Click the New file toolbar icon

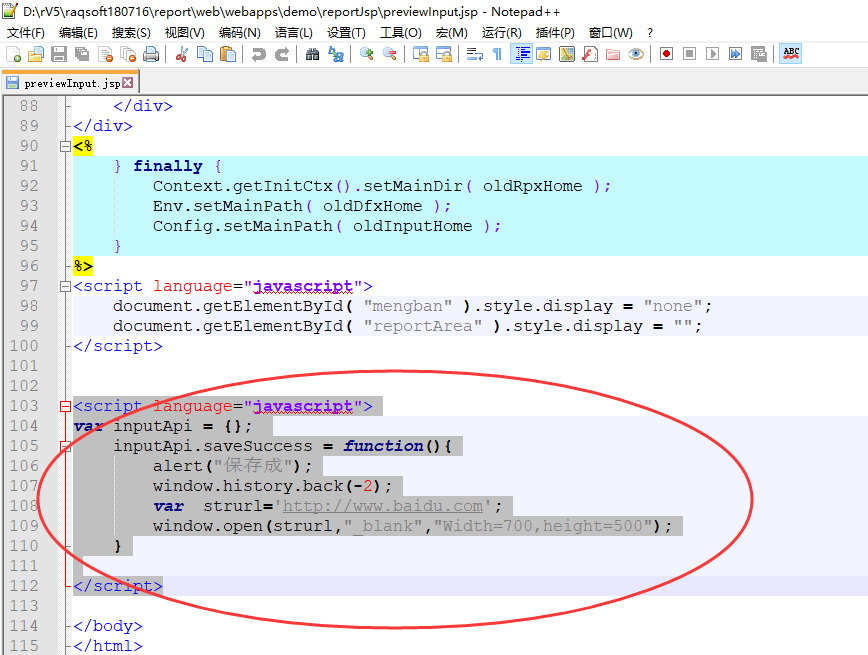[13, 54]
